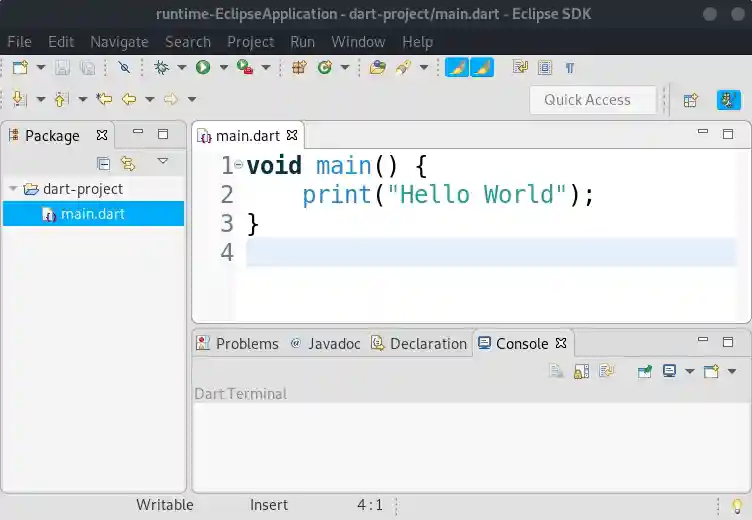Switch to the Javadoc tab
This screenshot has height=520, width=752.
point(326,343)
